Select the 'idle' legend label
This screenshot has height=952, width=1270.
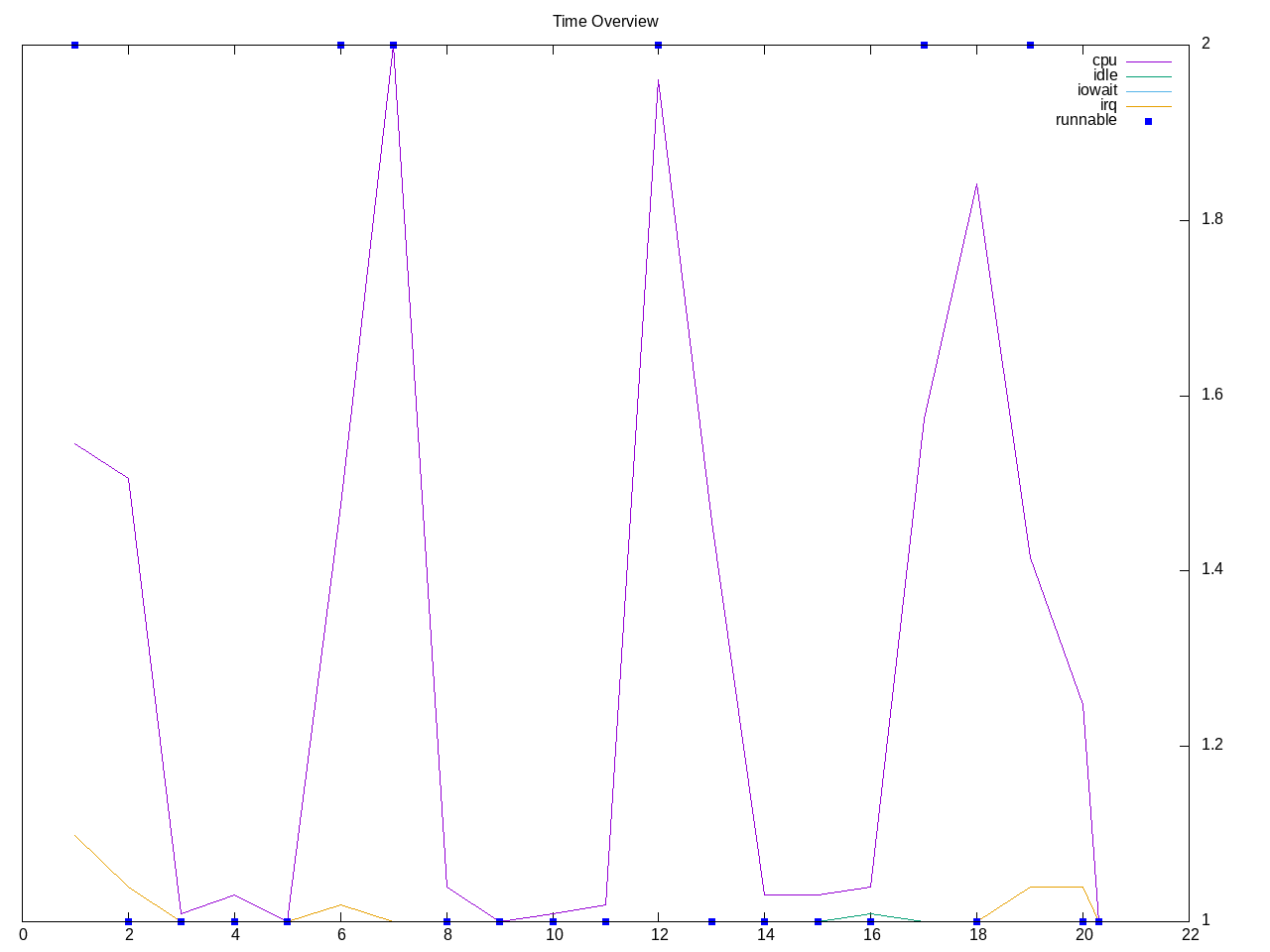(1104, 75)
